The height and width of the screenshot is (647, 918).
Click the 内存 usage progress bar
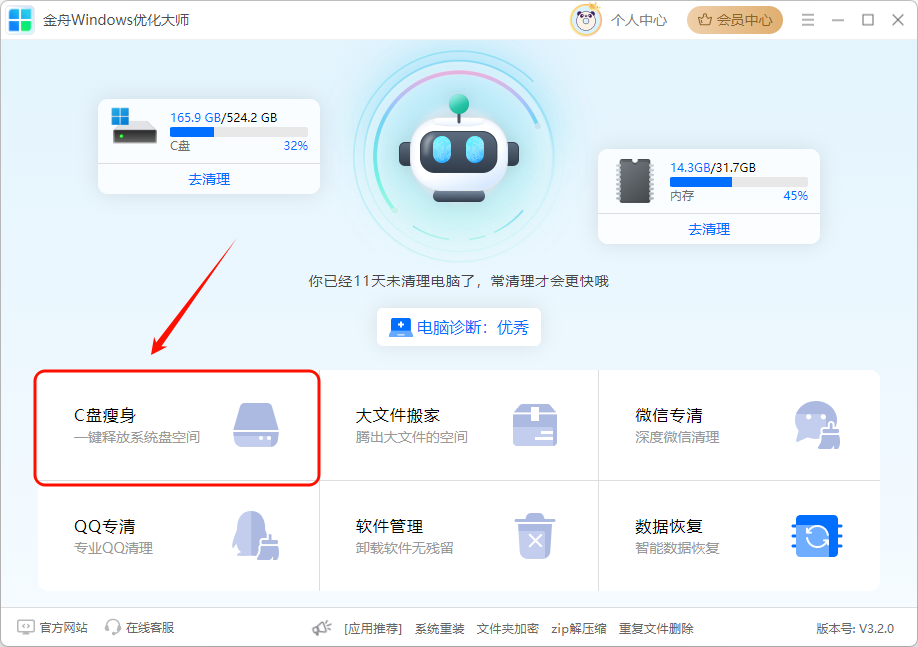739,182
